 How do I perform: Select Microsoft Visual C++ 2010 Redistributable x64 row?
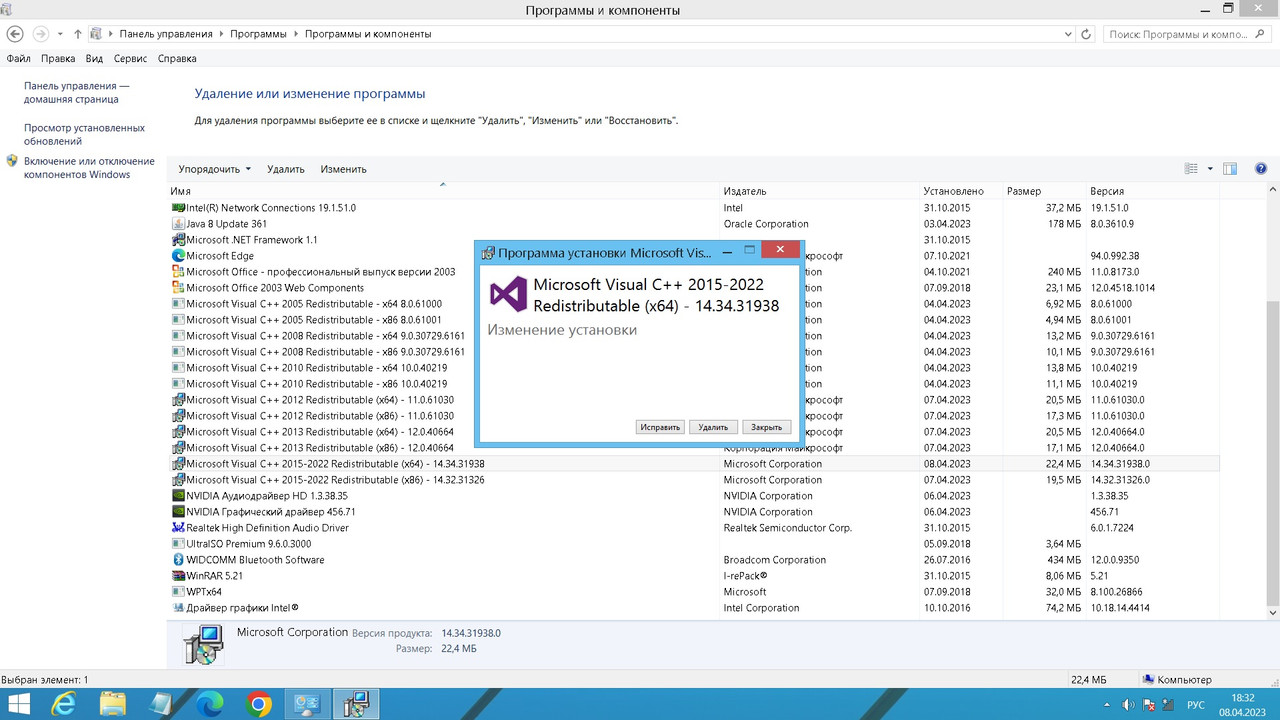(694, 368)
